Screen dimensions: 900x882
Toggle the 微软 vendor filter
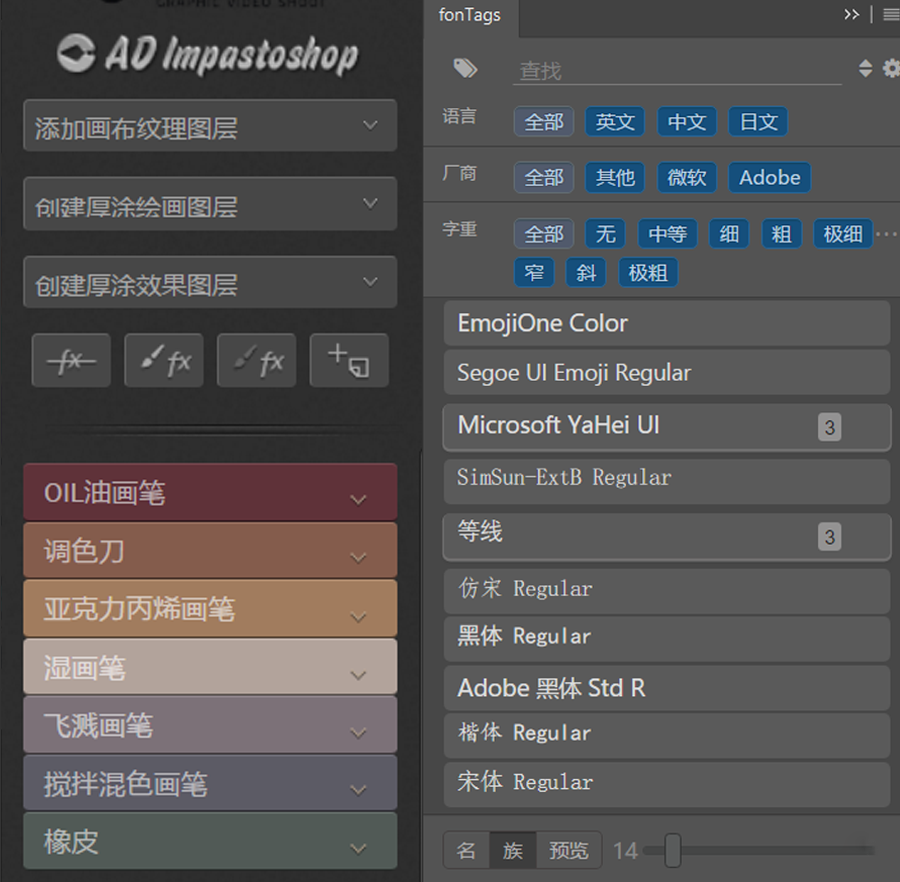[x=686, y=177]
